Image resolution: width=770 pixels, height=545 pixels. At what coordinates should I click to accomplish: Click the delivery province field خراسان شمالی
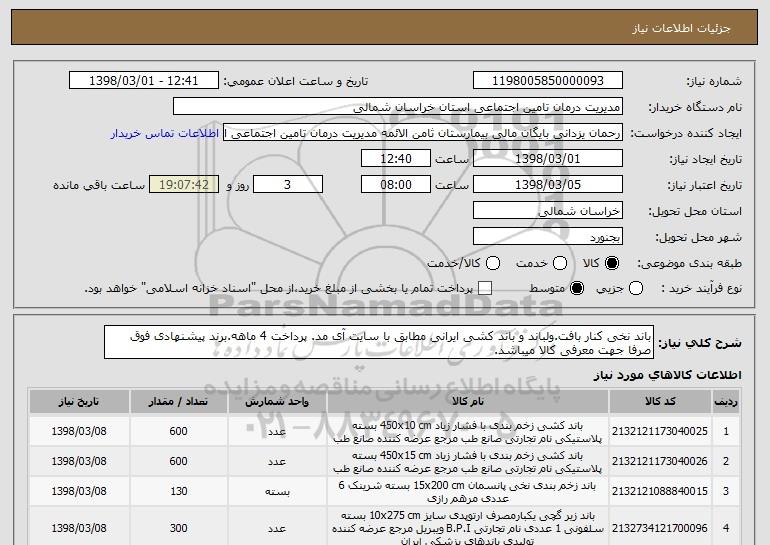pyautogui.click(x=548, y=211)
